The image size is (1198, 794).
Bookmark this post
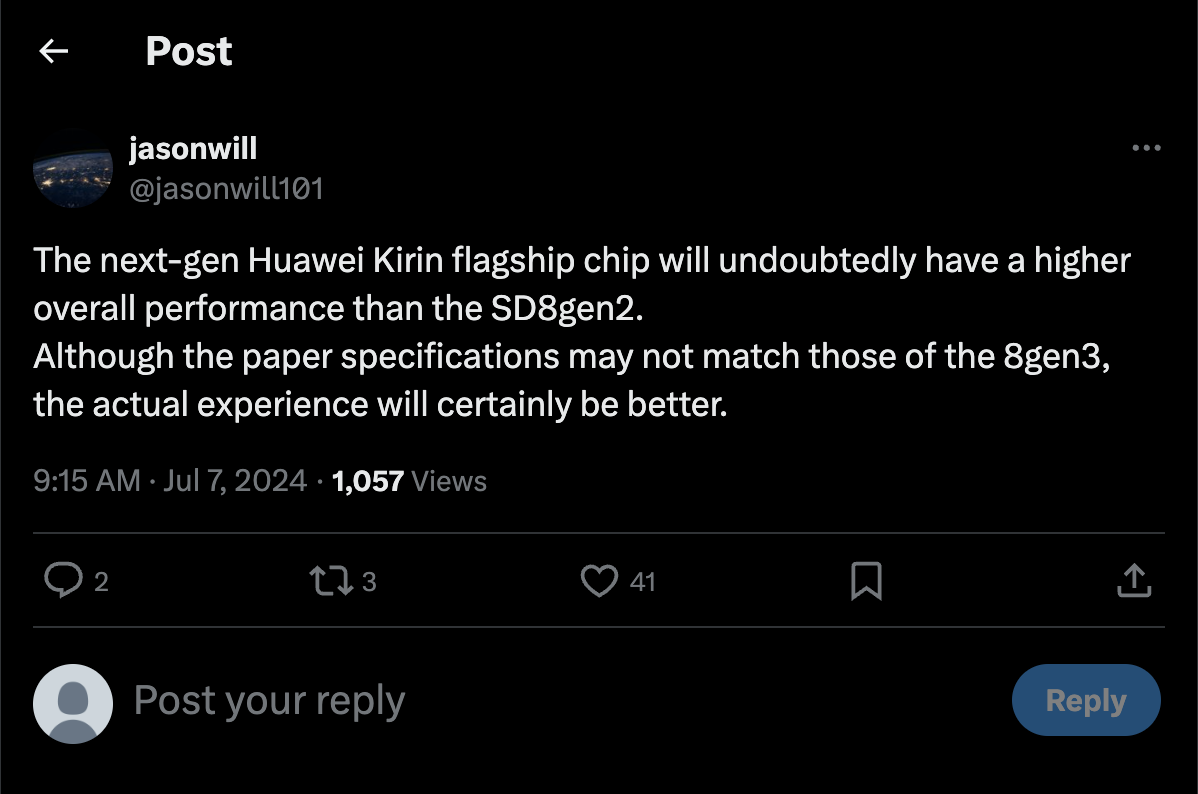point(865,581)
